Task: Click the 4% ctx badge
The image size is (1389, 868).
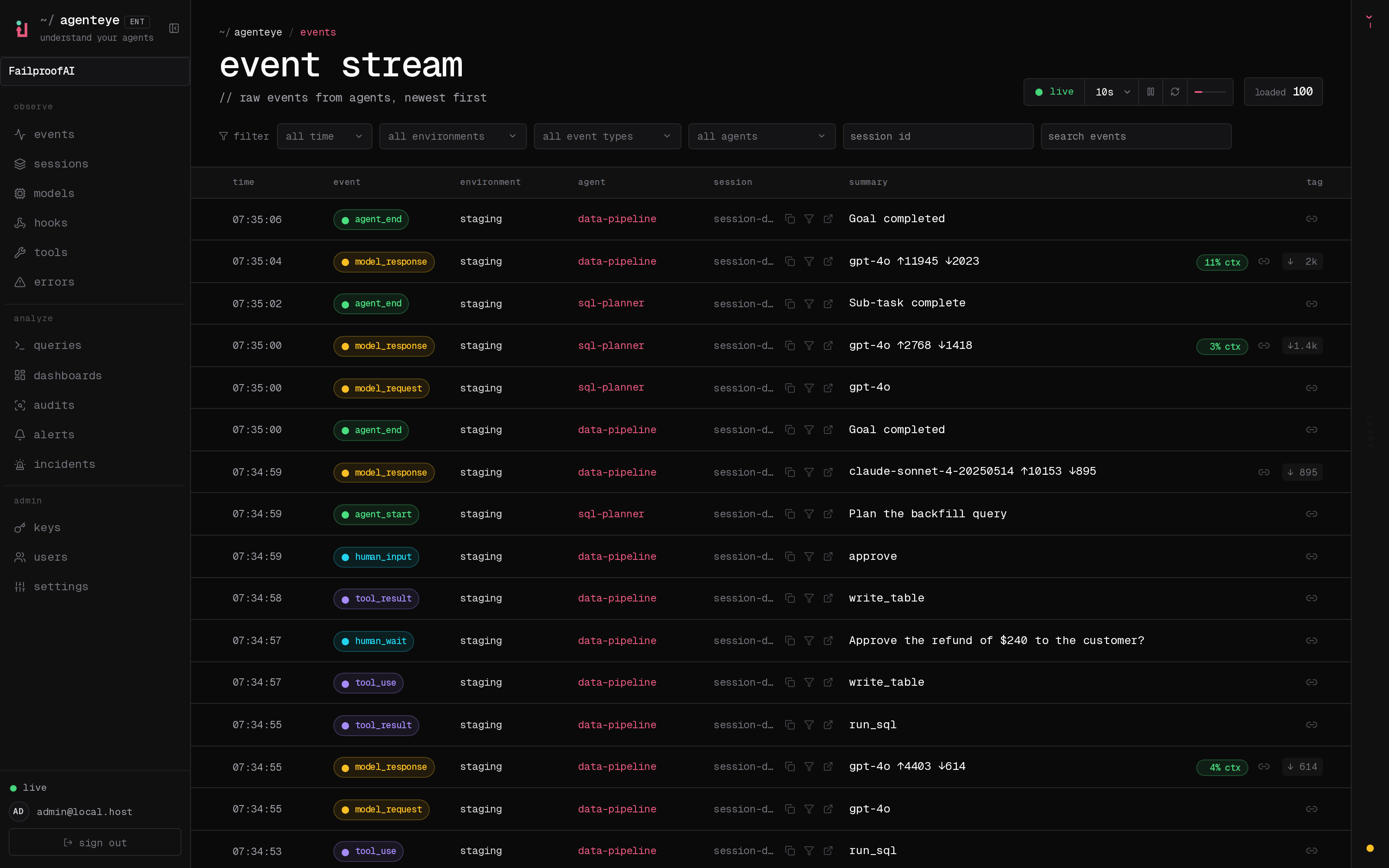Action: tap(1222, 768)
